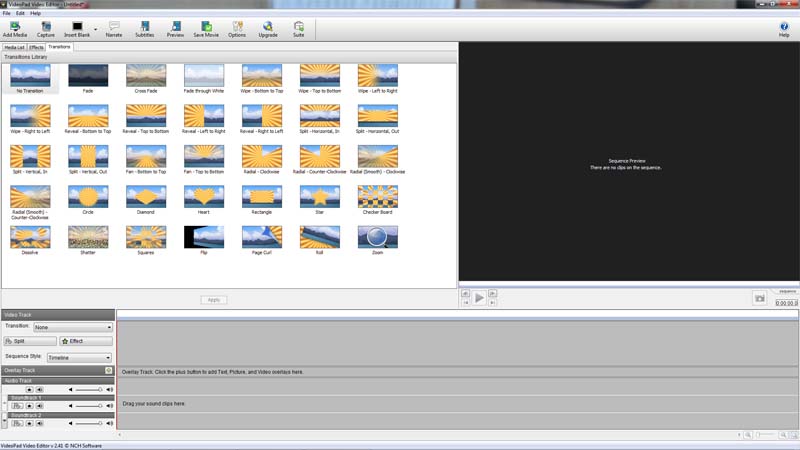Click the Add Media toolbar icon
The width and height of the screenshot is (800, 450).
(15, 29)
